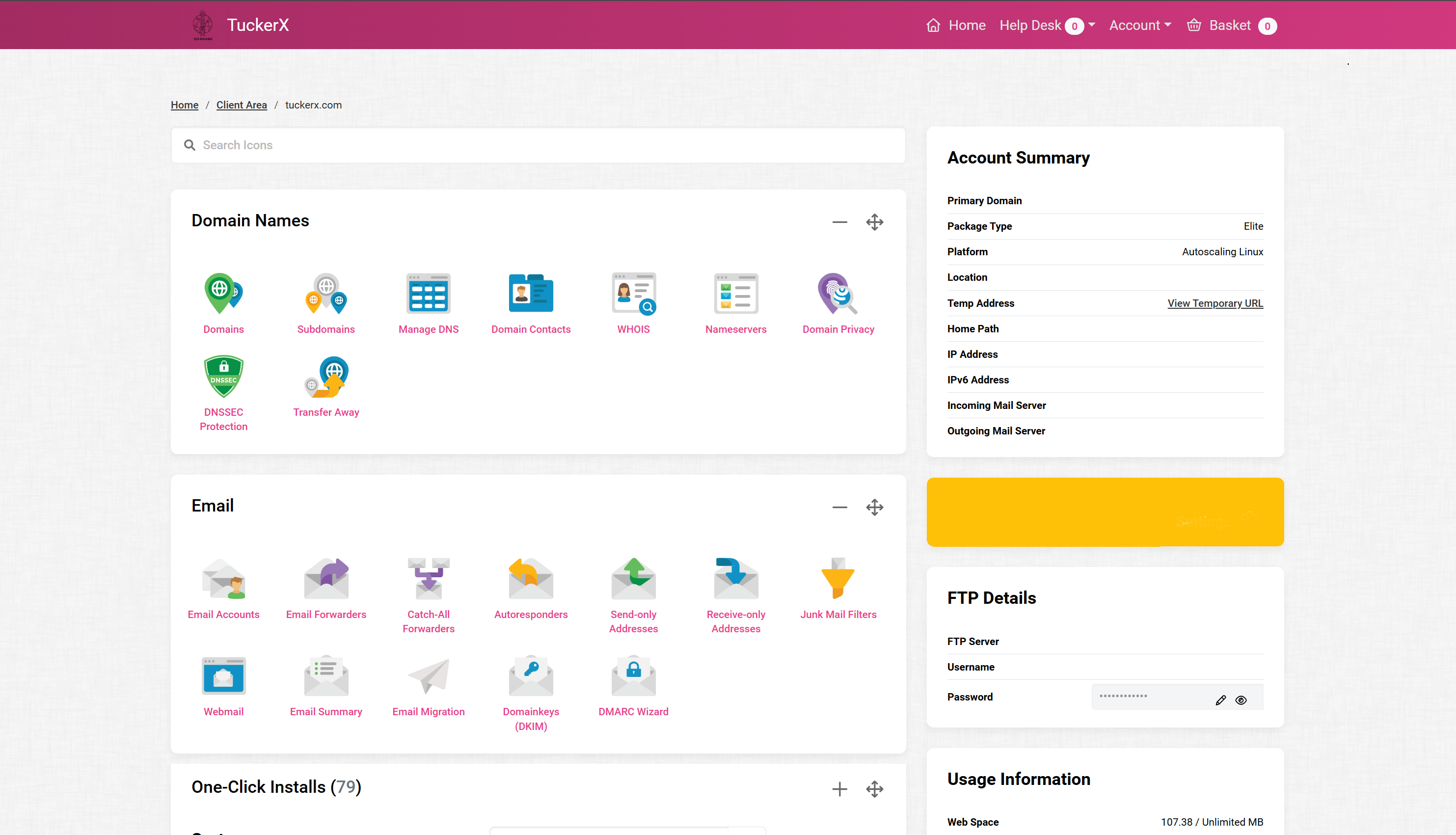Focus the Search Icons field
Image resolution: width=1456 pixels, height=835 pixels.
pos(538,145)
